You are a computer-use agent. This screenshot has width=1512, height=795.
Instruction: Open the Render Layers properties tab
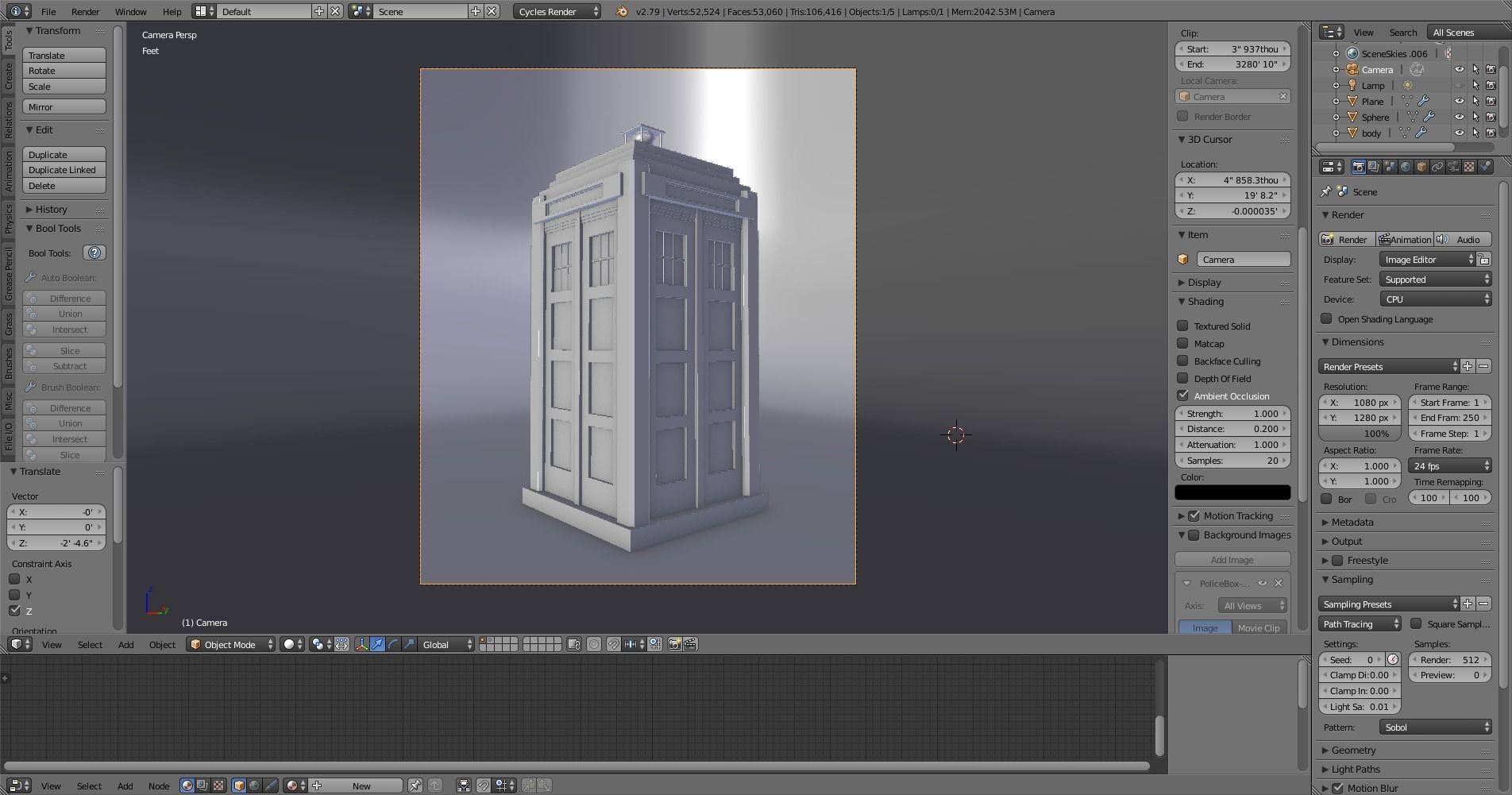pos(1374,167)
